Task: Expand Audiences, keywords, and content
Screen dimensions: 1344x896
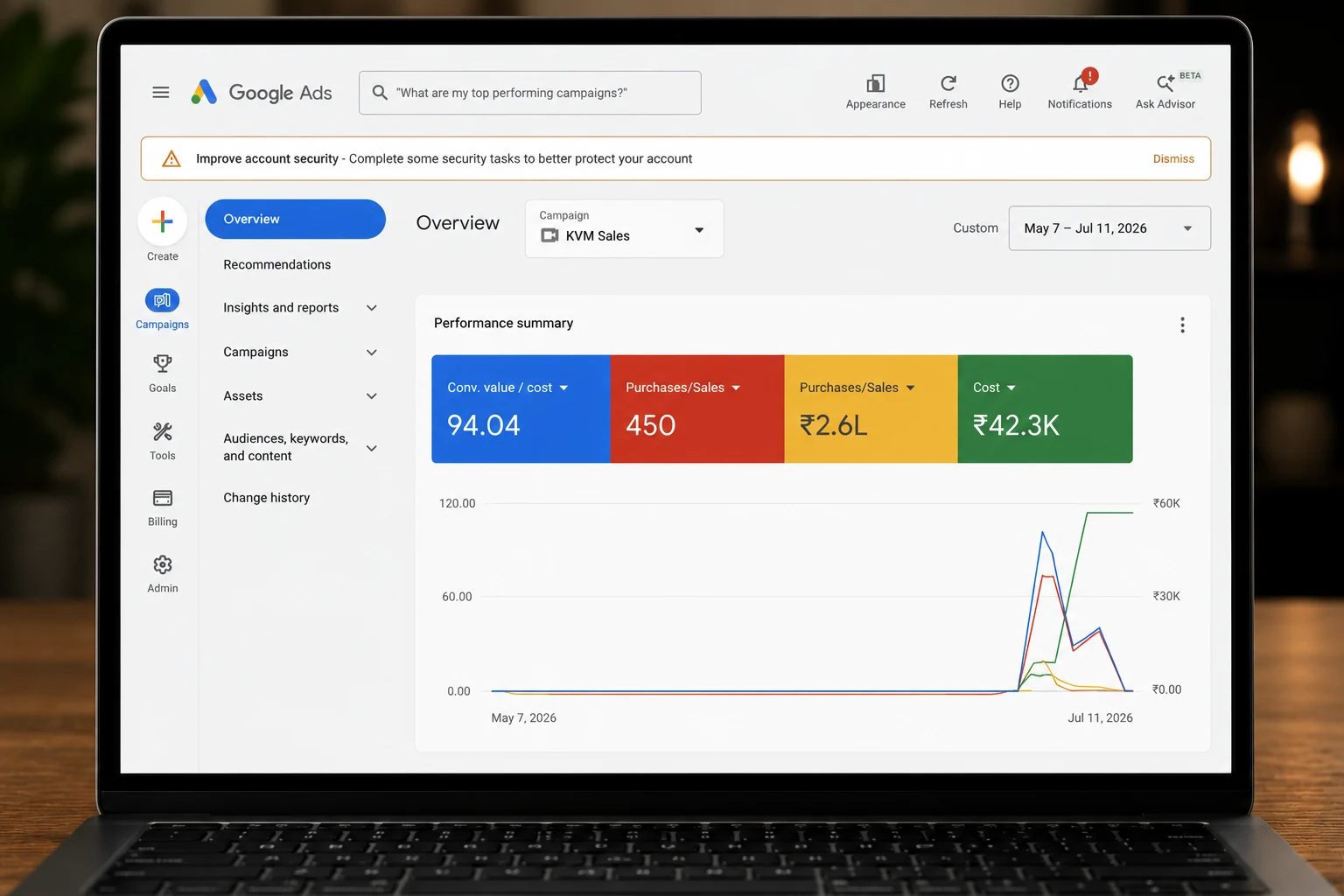Action: point(372,448)
